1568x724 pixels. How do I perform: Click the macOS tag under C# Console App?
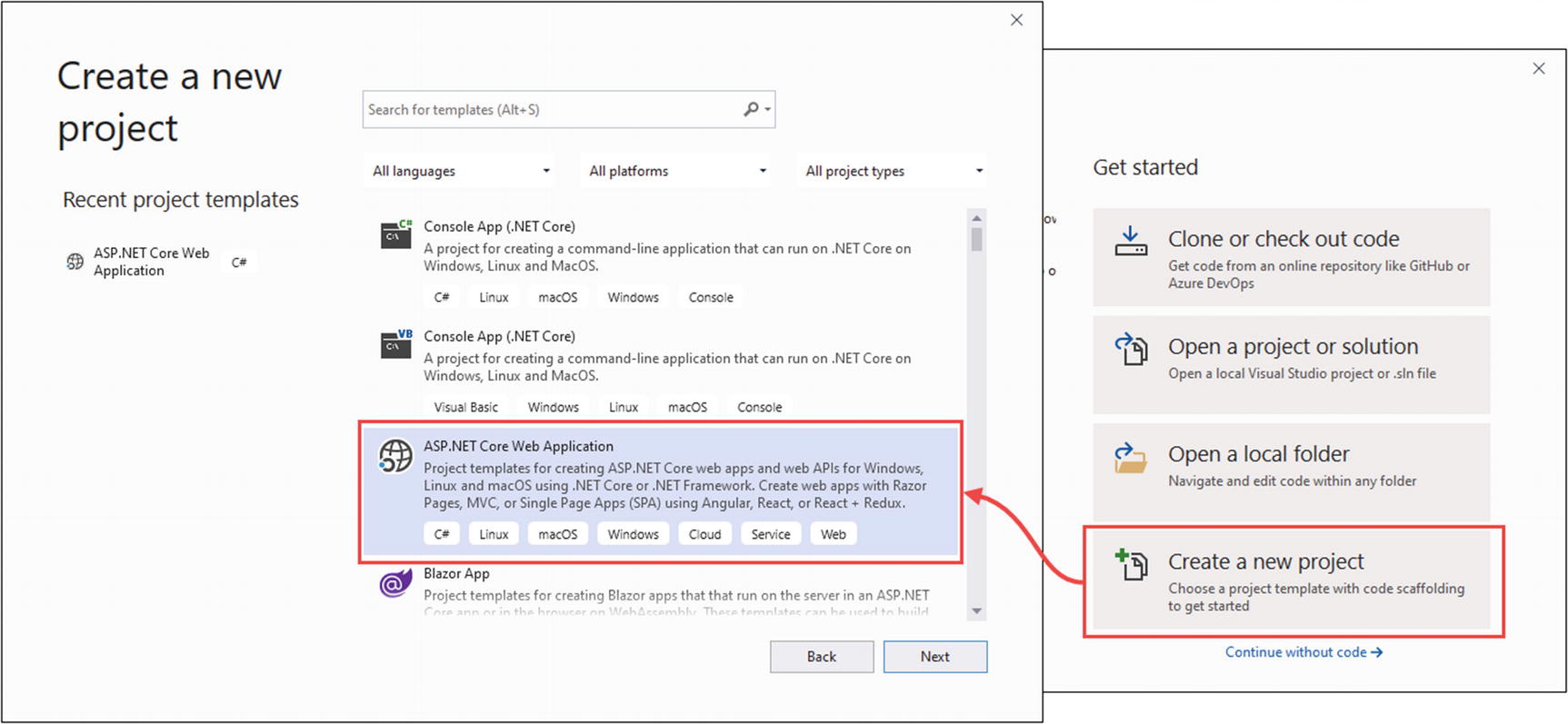pyautogui.click(x=558, y=297)
